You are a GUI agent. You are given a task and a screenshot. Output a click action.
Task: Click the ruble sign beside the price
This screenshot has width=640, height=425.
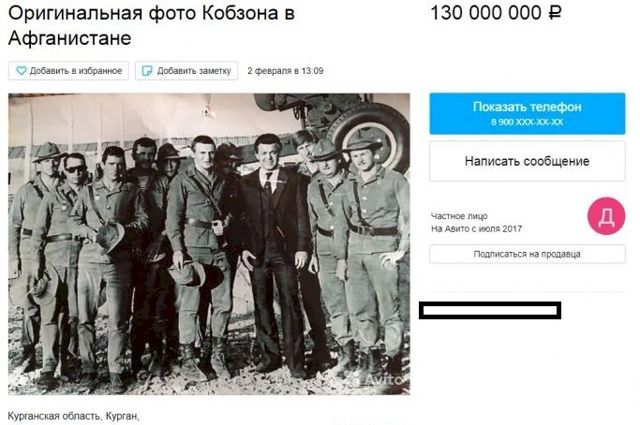555,13
